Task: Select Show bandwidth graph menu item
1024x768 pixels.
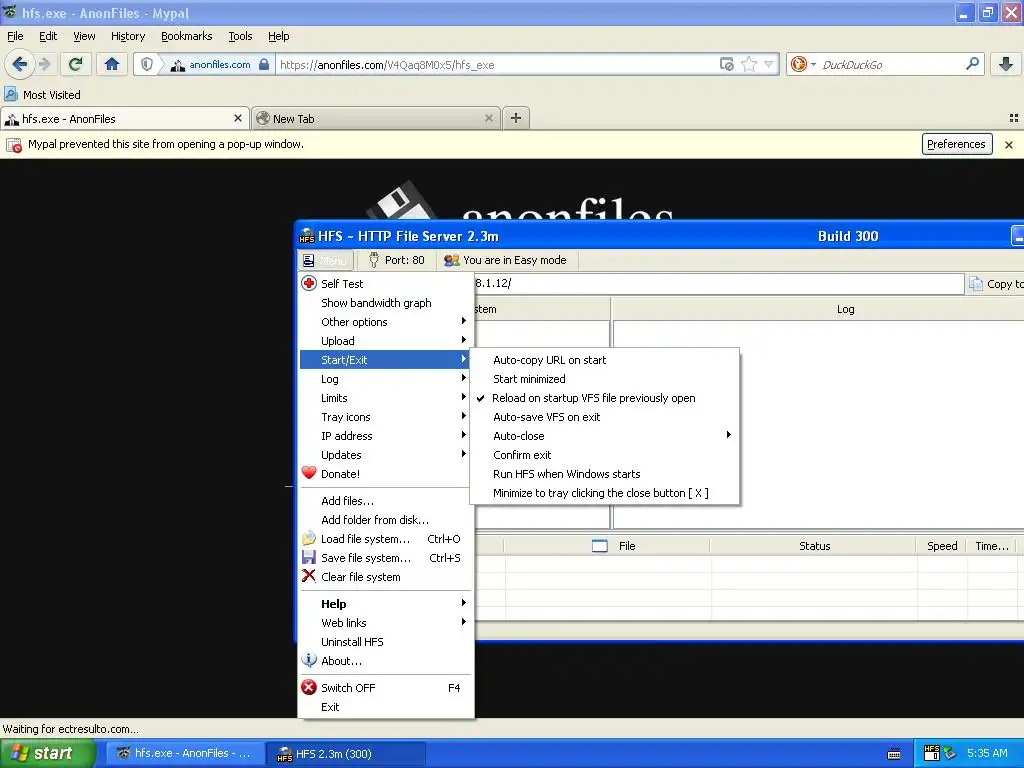Action: click(385, 302)
